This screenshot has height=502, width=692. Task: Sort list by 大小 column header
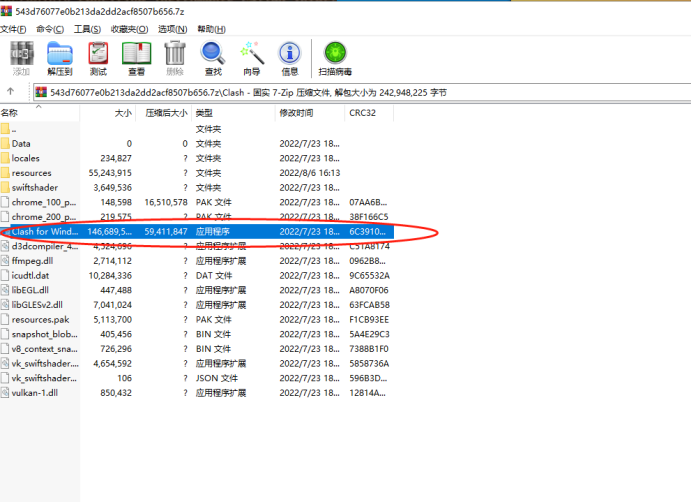tap(122, 113)
